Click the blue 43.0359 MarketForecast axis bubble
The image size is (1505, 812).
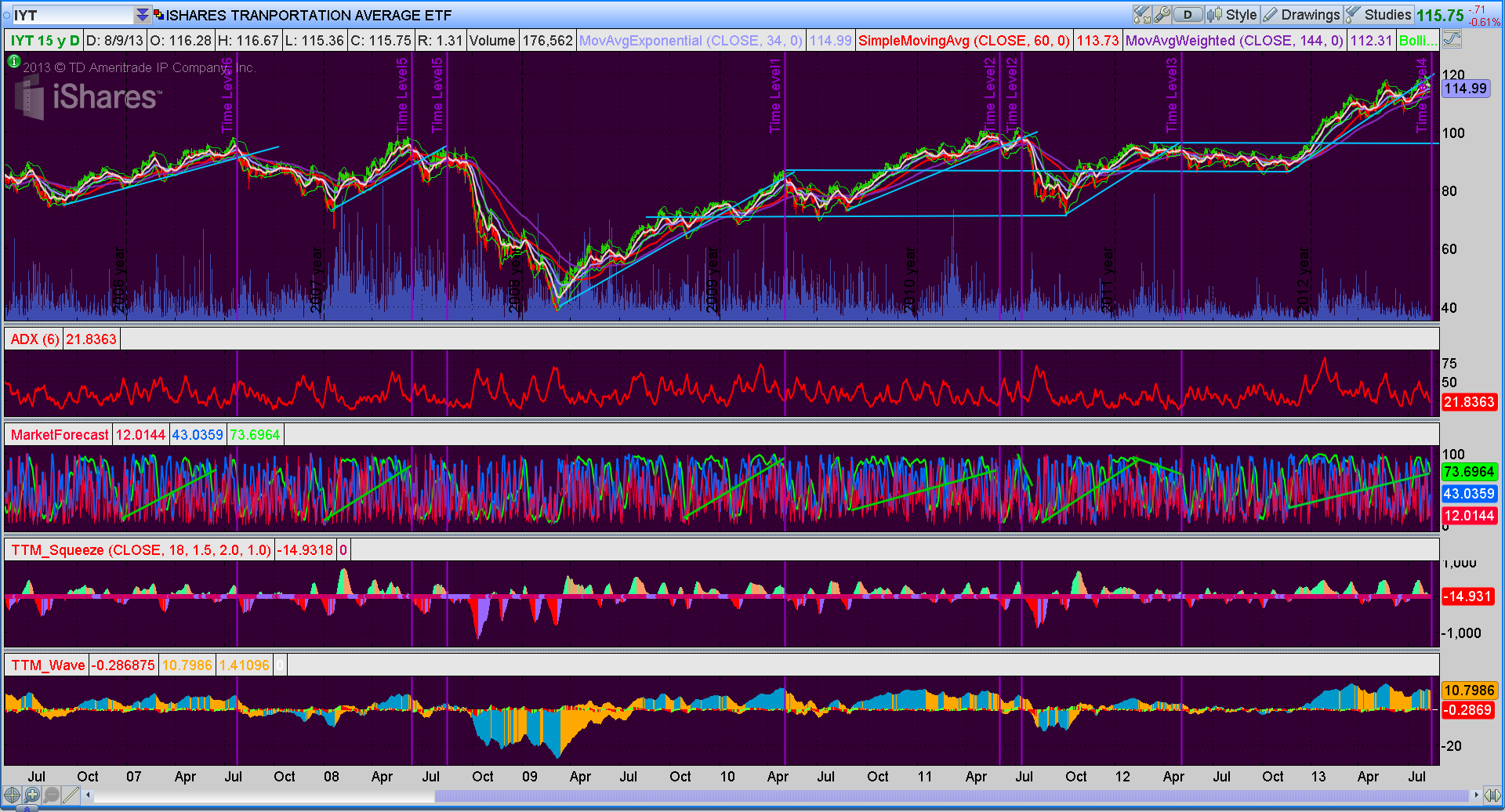(x=1469, y=494)
